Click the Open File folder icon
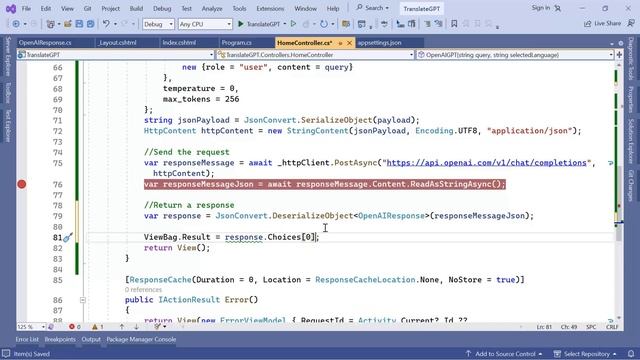This screenshot has width=640, height=360. (68, 24)
